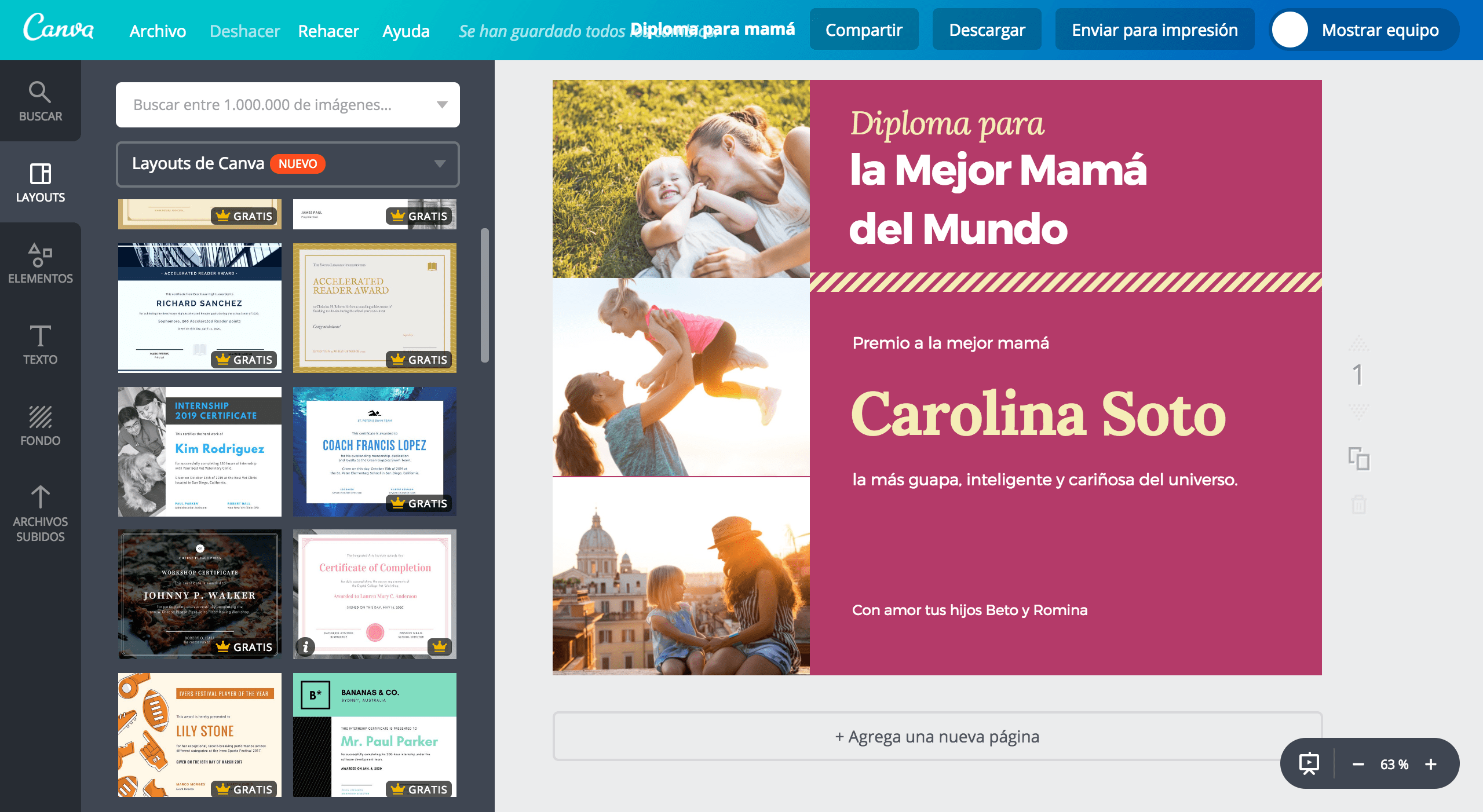
Task: Select Johnny P. Walker workshop certificate layout
Action: click(x=200, y=594)
